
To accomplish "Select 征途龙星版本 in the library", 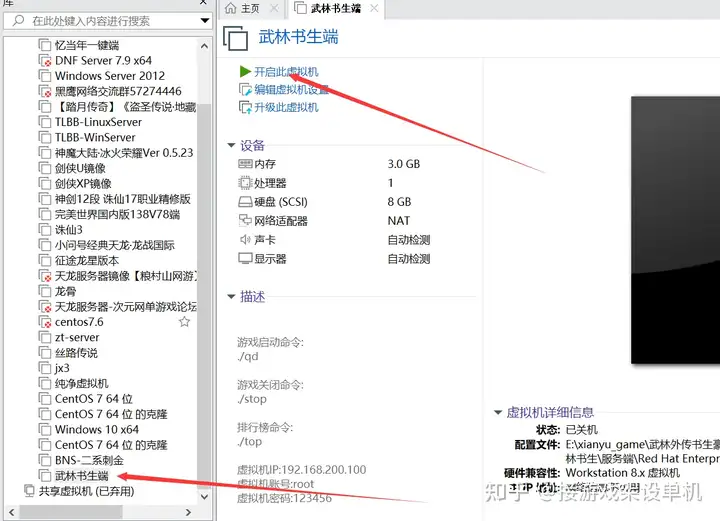I will (x=87, y=260).
